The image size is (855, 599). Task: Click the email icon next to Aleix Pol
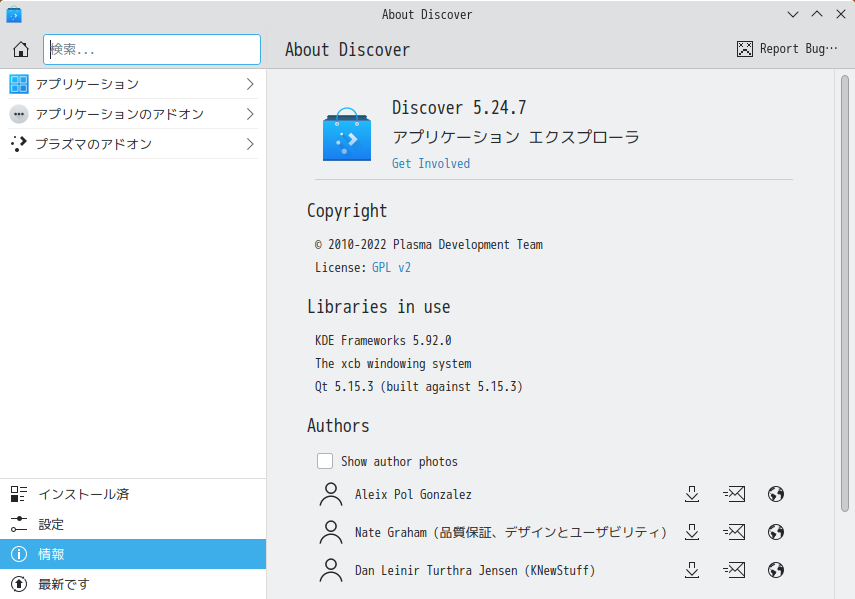(x=733, y=494)
